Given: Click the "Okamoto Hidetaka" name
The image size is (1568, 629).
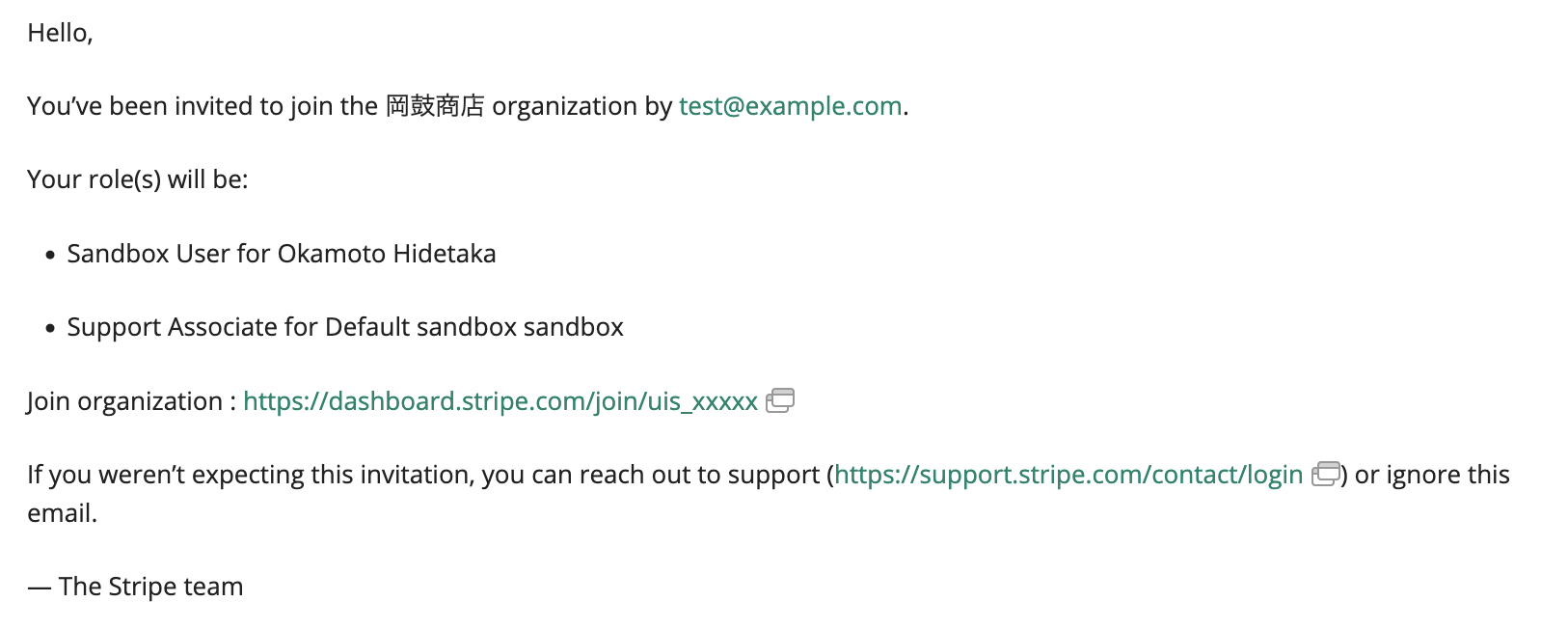Looking at the screenshot, I should coord(387,254).
